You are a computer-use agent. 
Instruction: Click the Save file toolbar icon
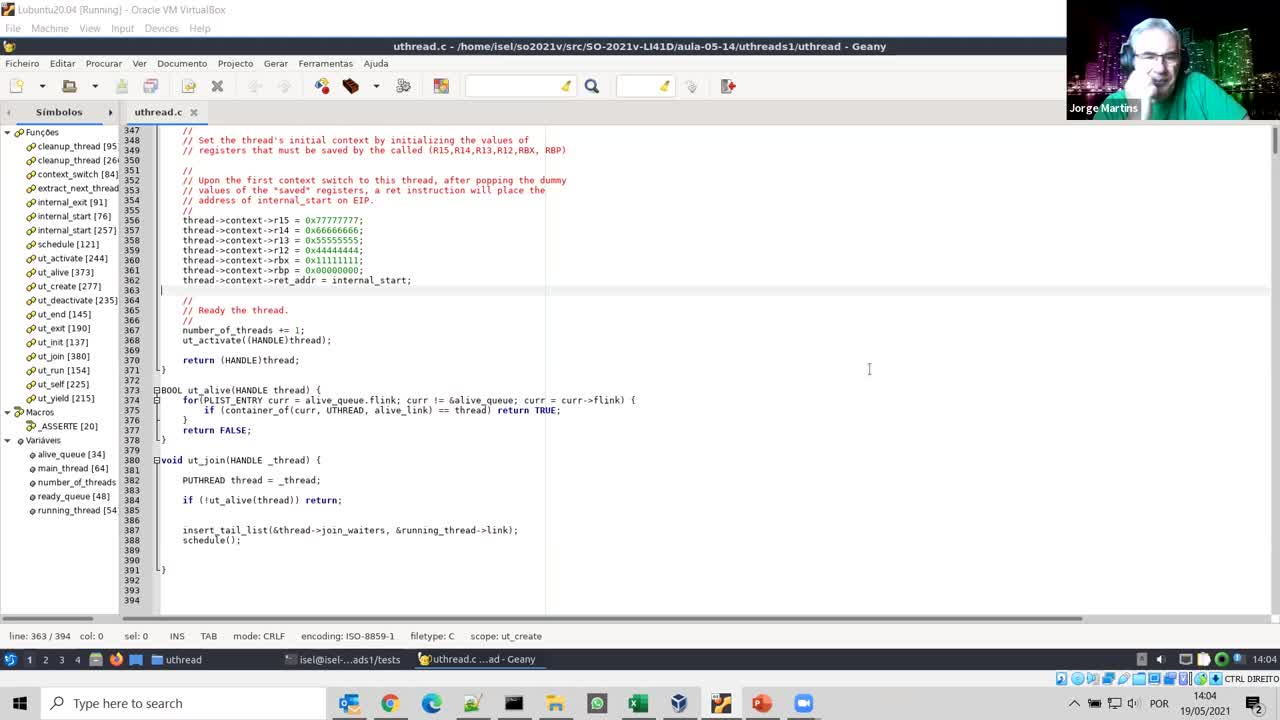122,86
